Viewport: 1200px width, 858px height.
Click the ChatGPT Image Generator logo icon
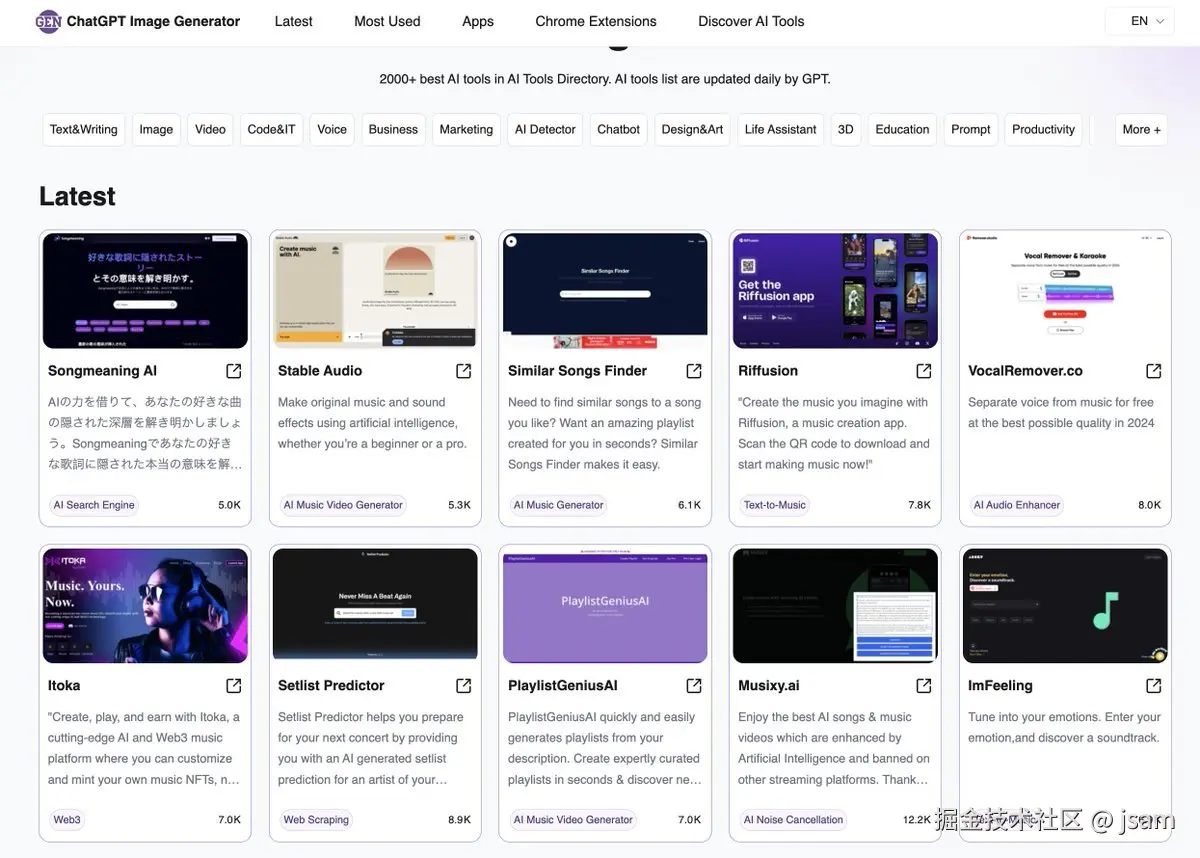[48, 21]
